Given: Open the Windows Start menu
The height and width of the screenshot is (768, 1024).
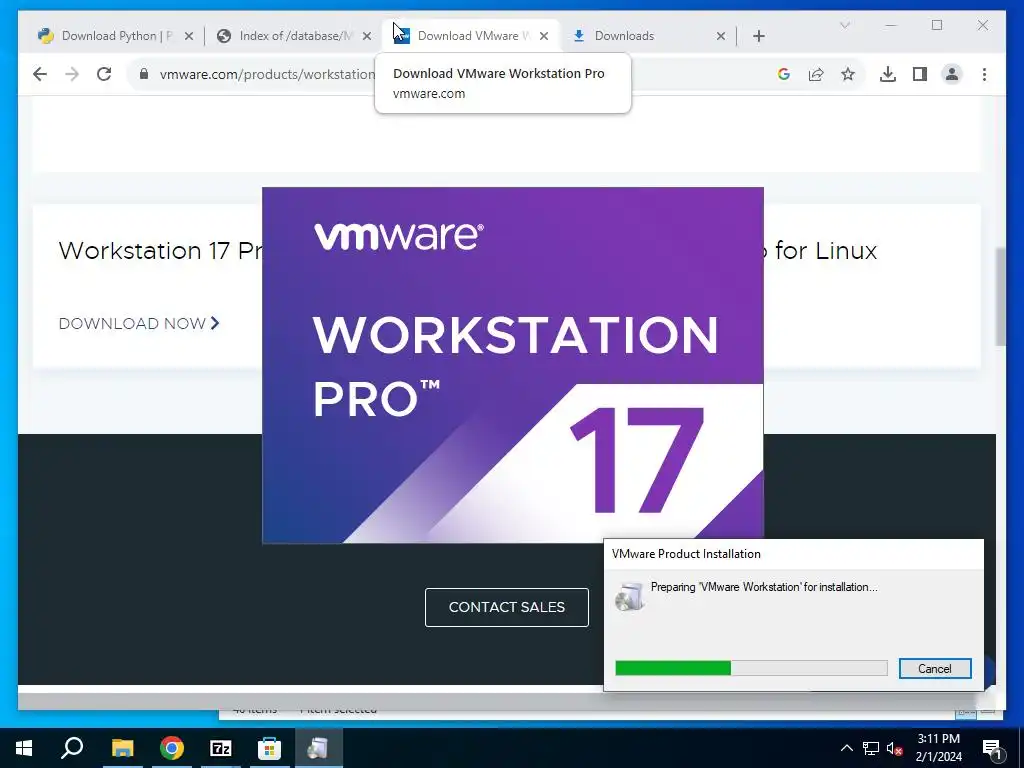Looking at the screenshot, I should [x=24, y=748].
